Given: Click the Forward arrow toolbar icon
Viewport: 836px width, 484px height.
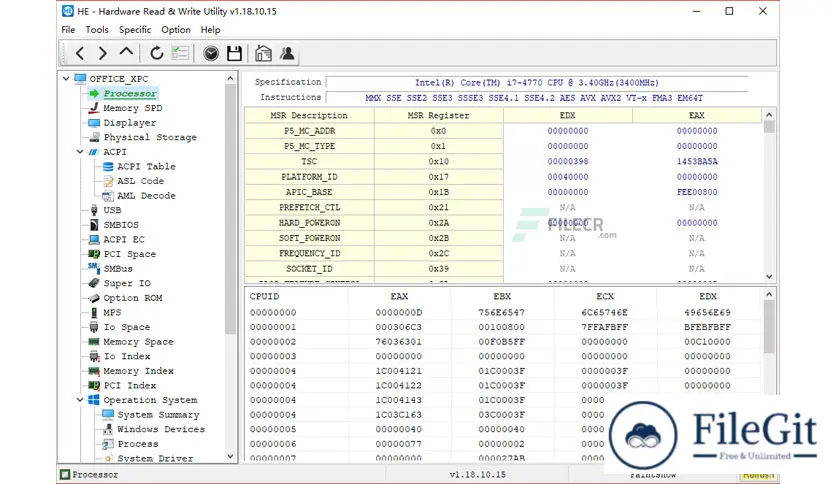Looking at the screenshot, I should 102,53.
